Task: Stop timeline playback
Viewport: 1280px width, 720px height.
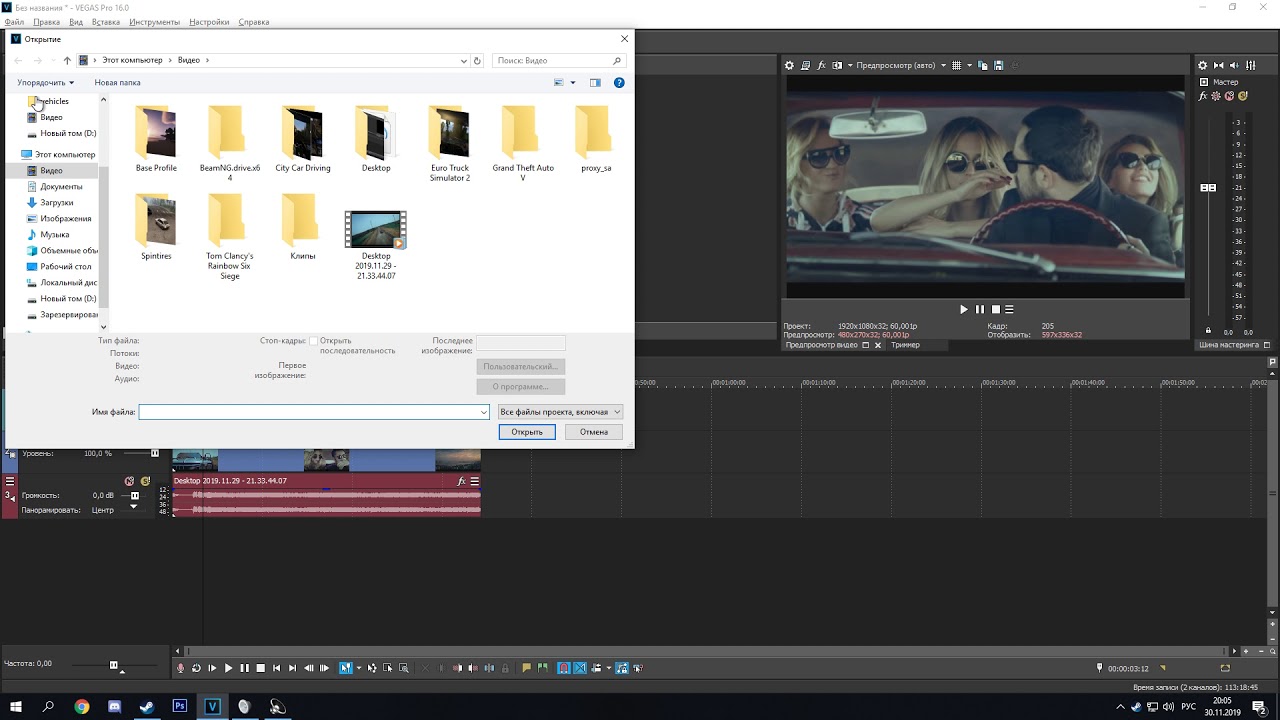Action: [x=260, y=668]
